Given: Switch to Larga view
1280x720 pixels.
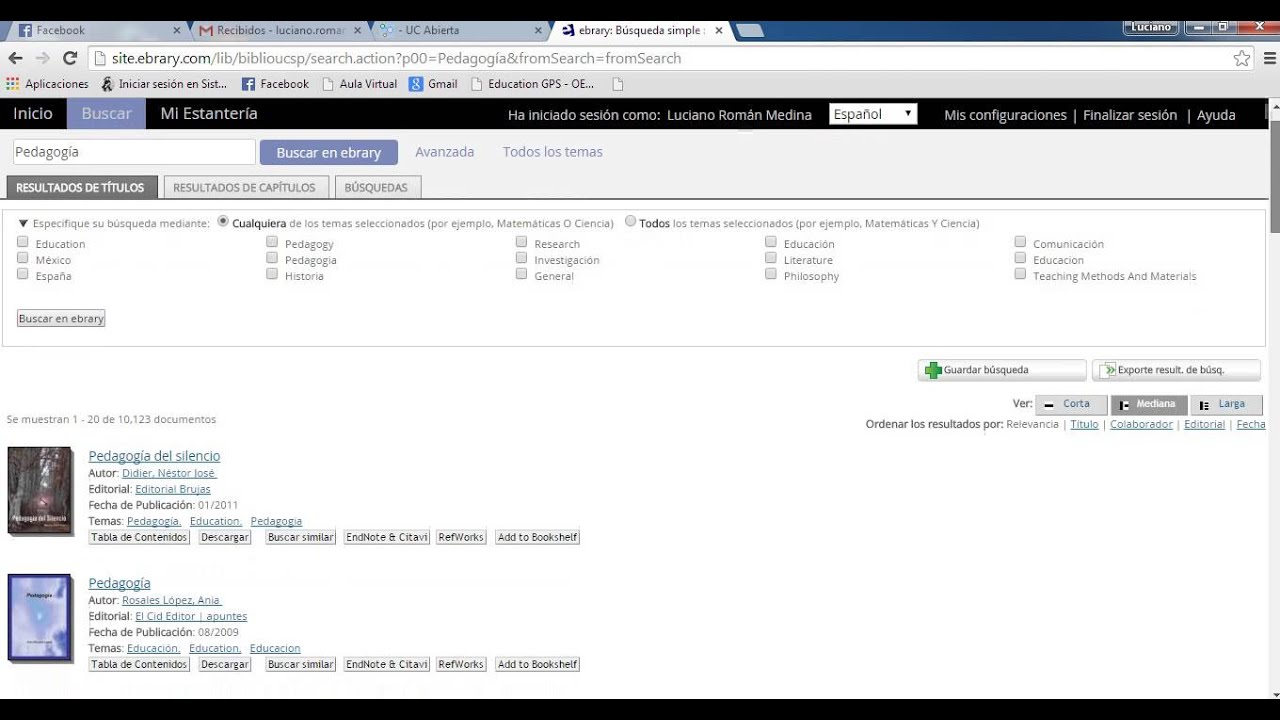Looking at the screenshot, I should point(1226,404).
